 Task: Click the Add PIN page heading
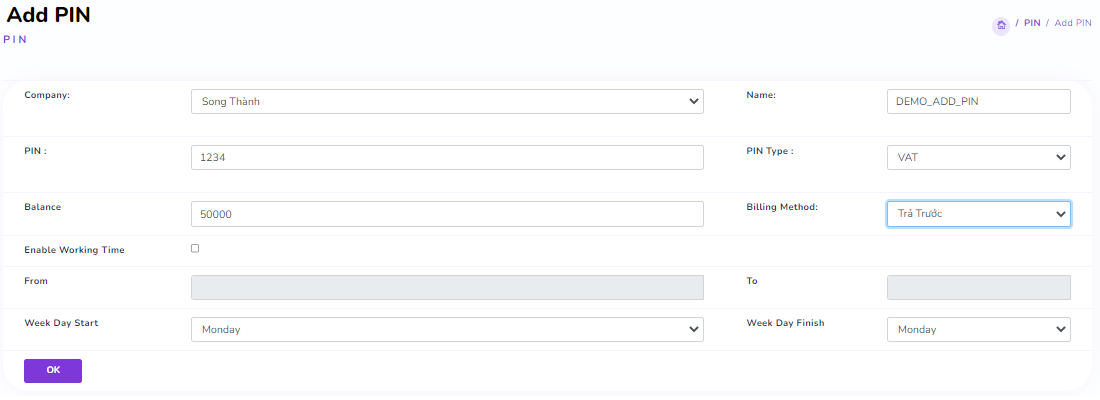[x=48, y=15]
